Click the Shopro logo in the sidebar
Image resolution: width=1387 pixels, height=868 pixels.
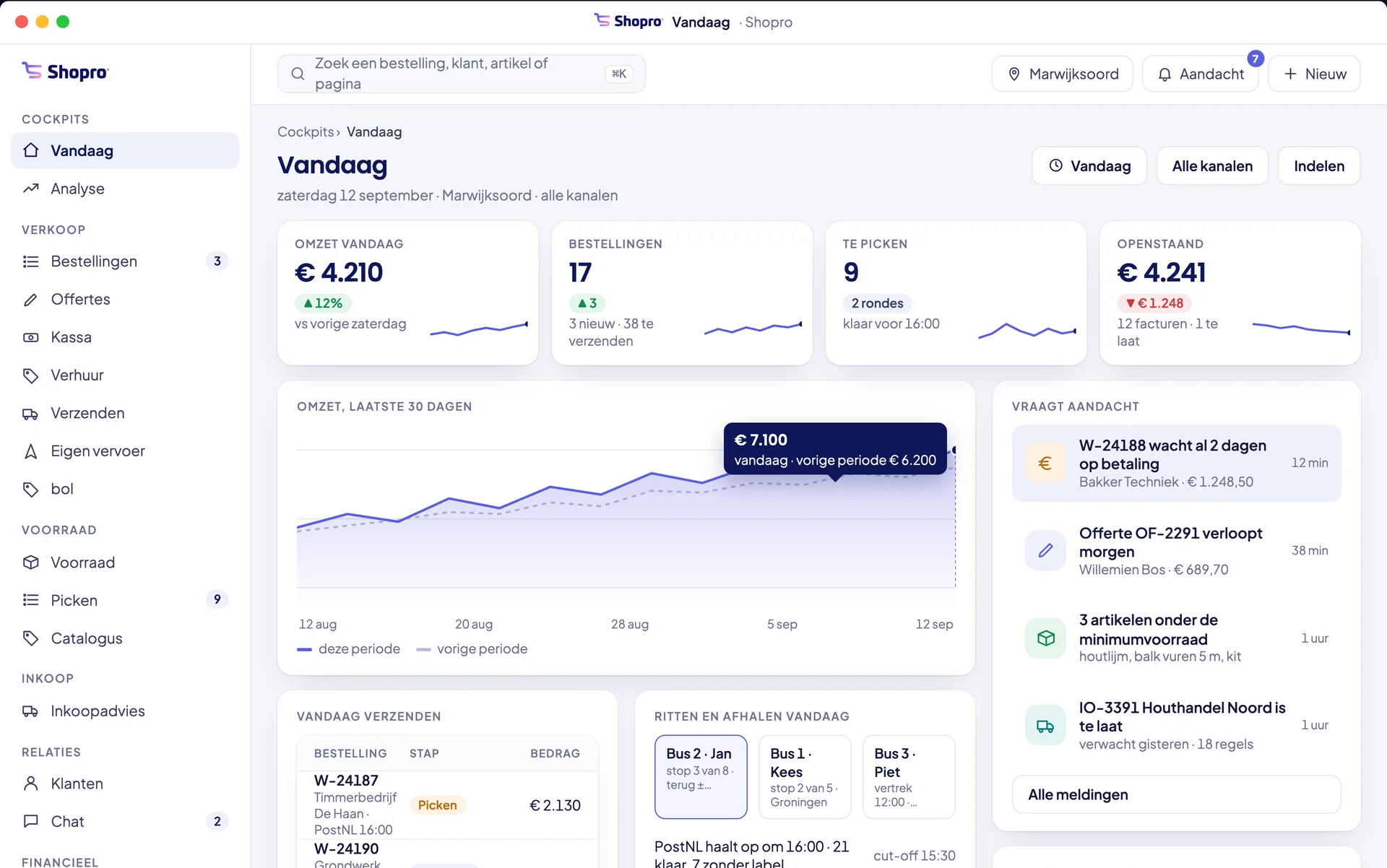pos(65,71)
